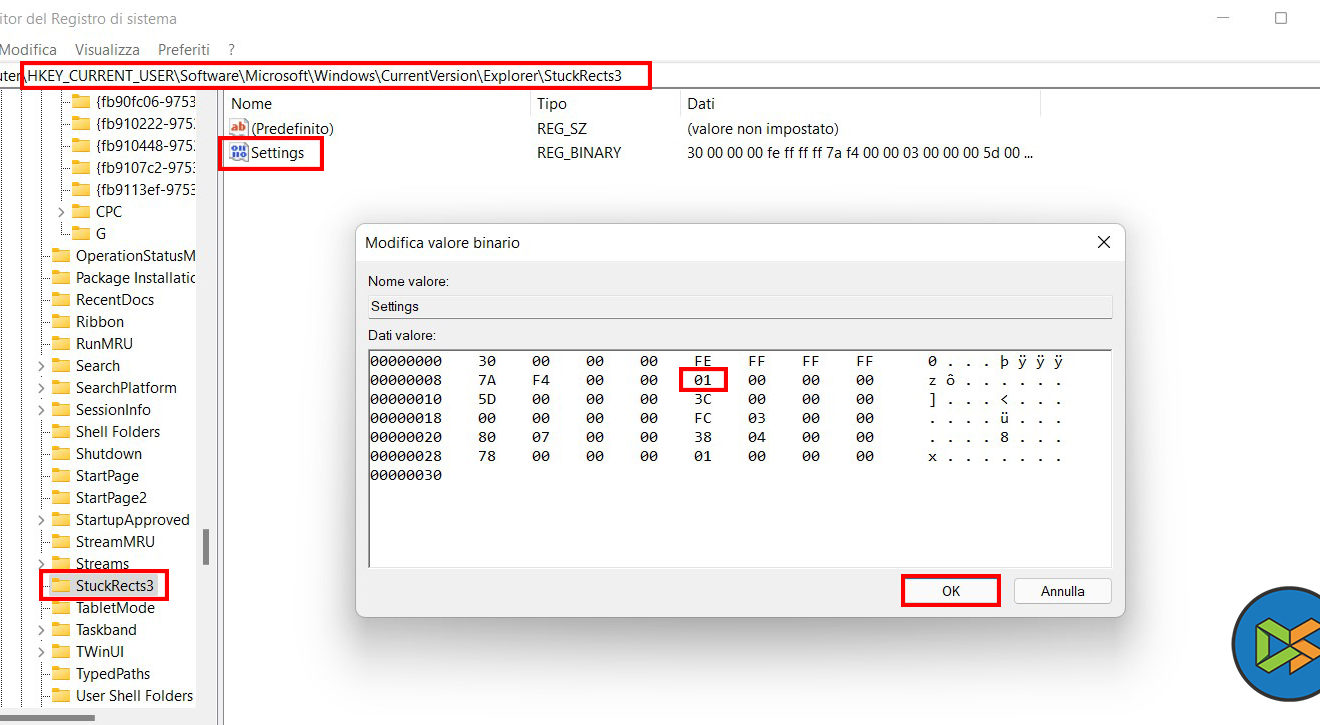Click the registry path address bar
1320x725 pixels.
tap(660, 76)
